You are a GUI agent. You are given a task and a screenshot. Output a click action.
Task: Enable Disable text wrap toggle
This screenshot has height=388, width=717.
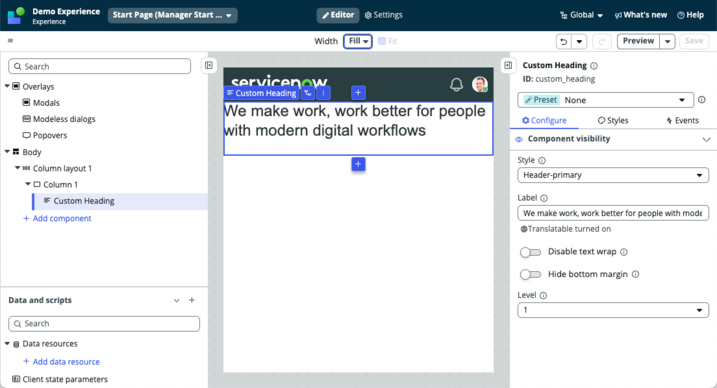point(530,252)
